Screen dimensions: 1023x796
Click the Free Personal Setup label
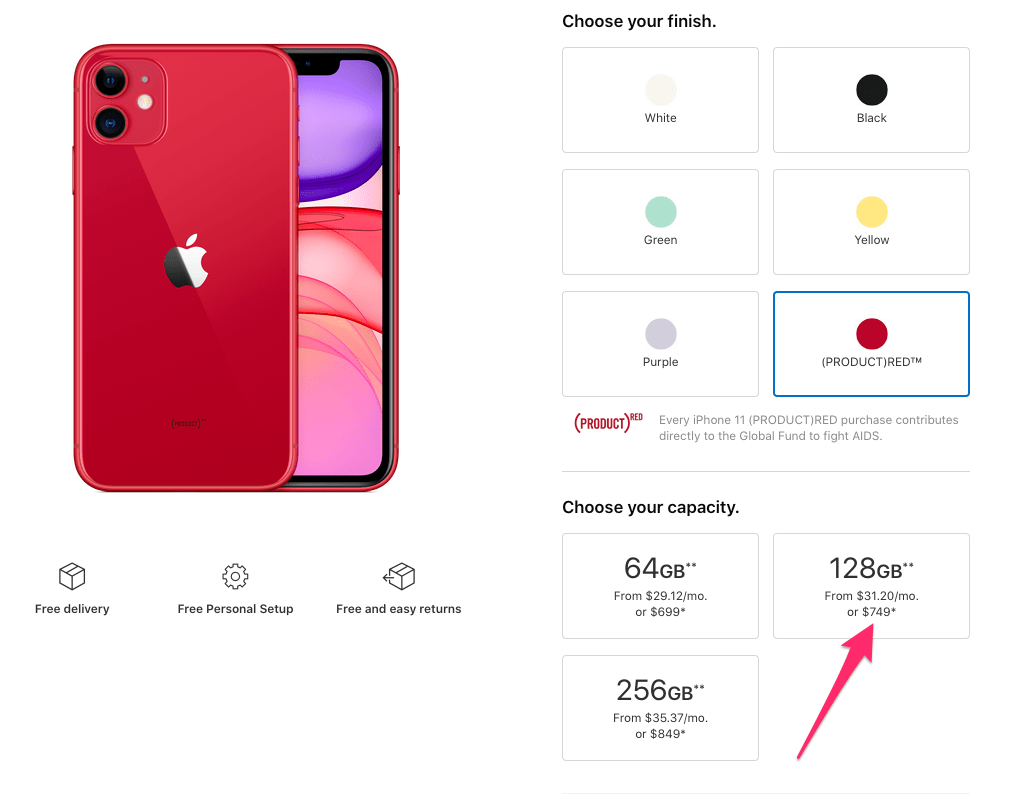(x=236, y=609)
